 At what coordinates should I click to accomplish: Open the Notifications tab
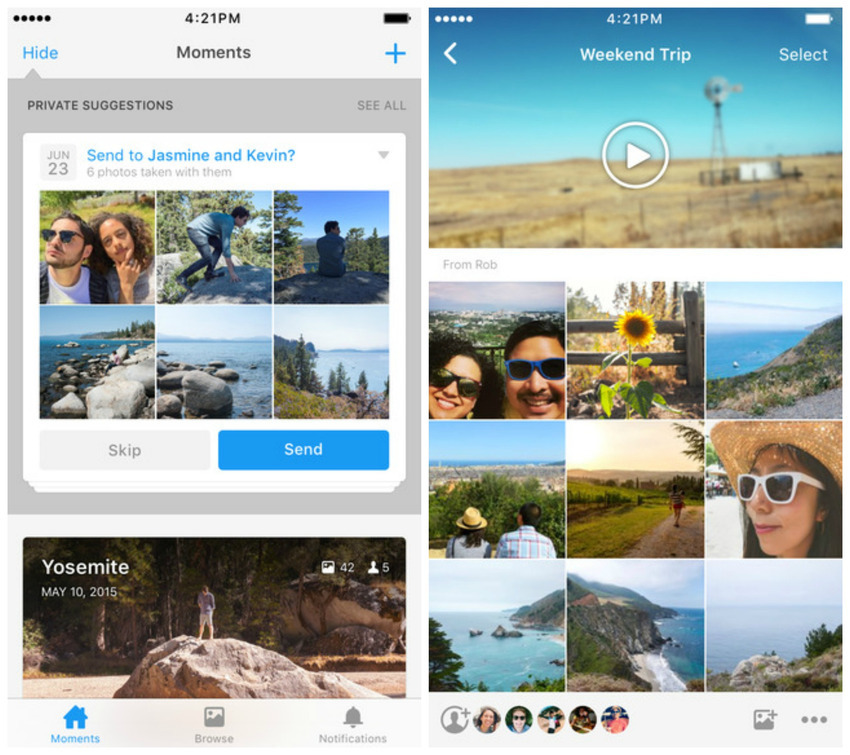pyautogui.click(x=352, y=724)
